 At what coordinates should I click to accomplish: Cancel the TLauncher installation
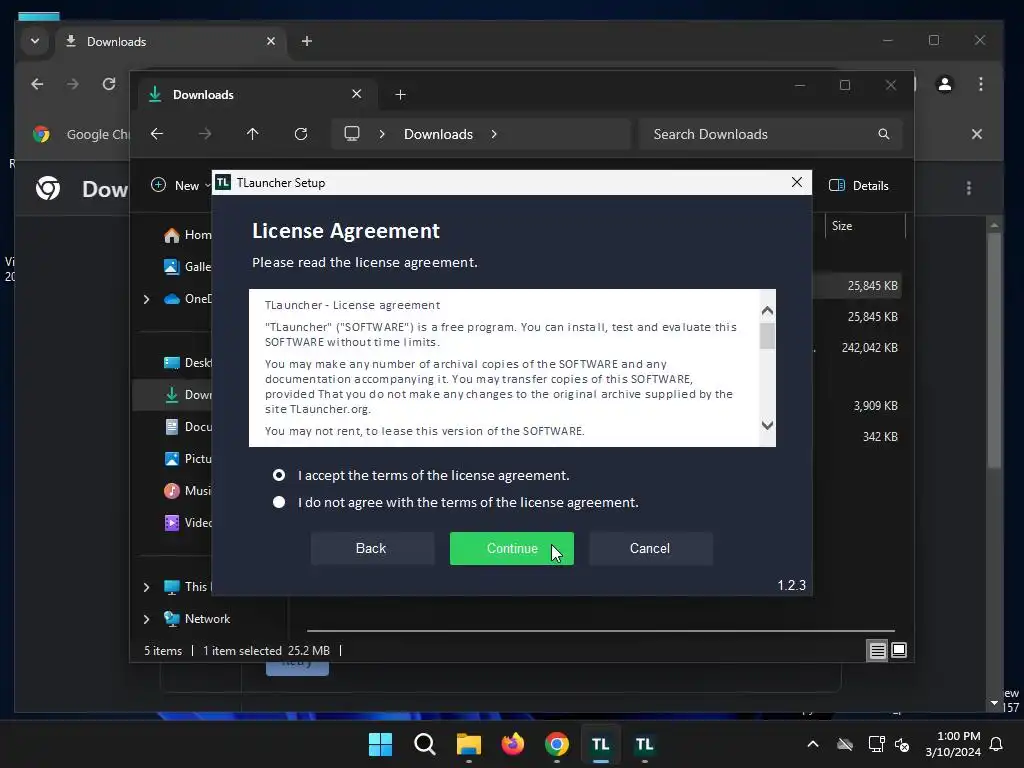pyautogui.click(x=650, y=549)
